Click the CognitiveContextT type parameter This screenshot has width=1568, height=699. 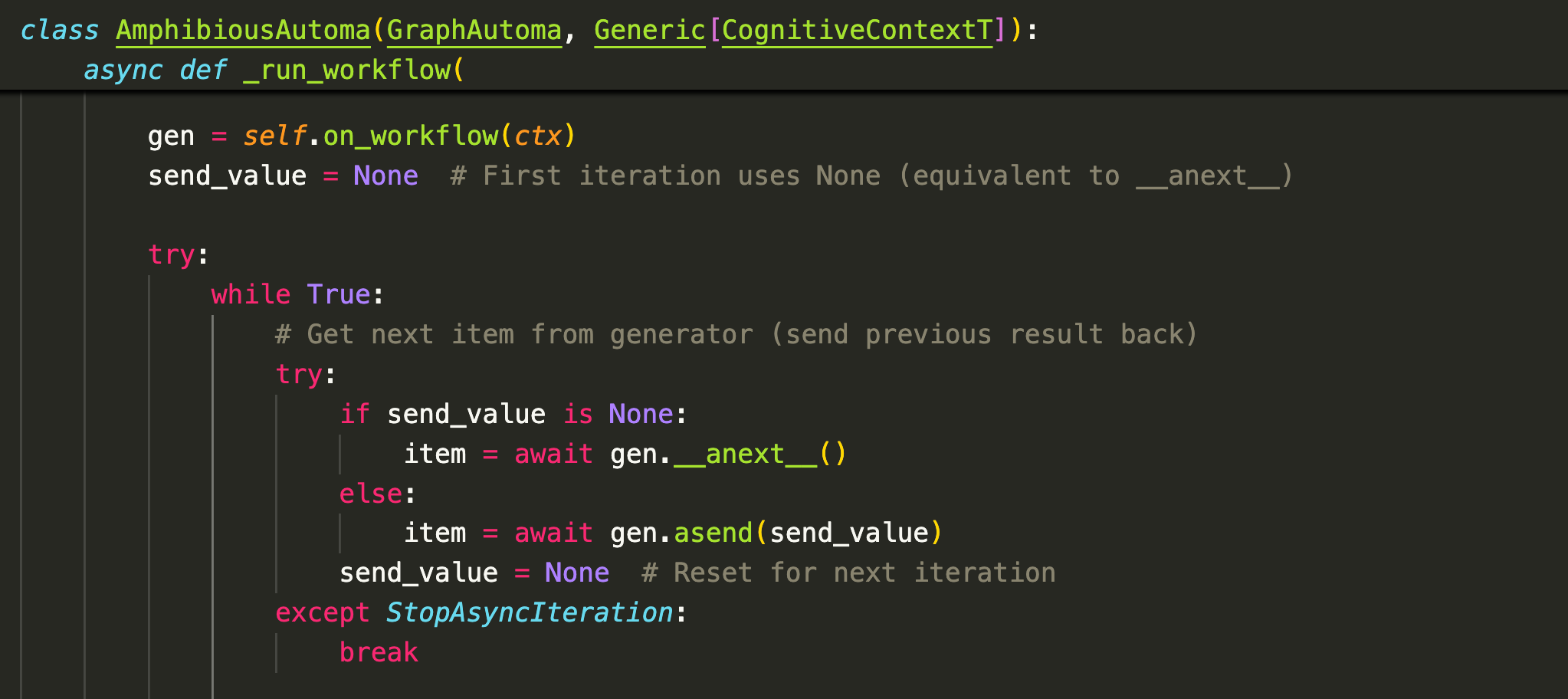857,31
